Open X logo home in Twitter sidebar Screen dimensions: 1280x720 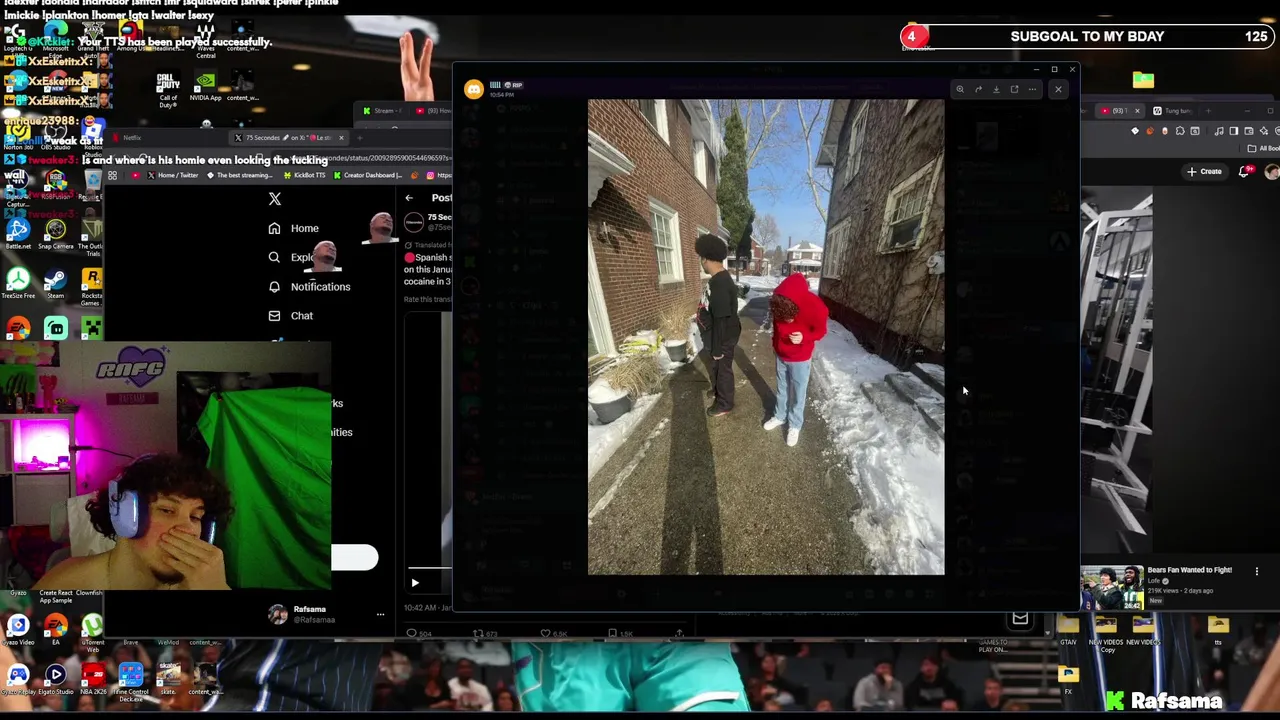[275, 198]
